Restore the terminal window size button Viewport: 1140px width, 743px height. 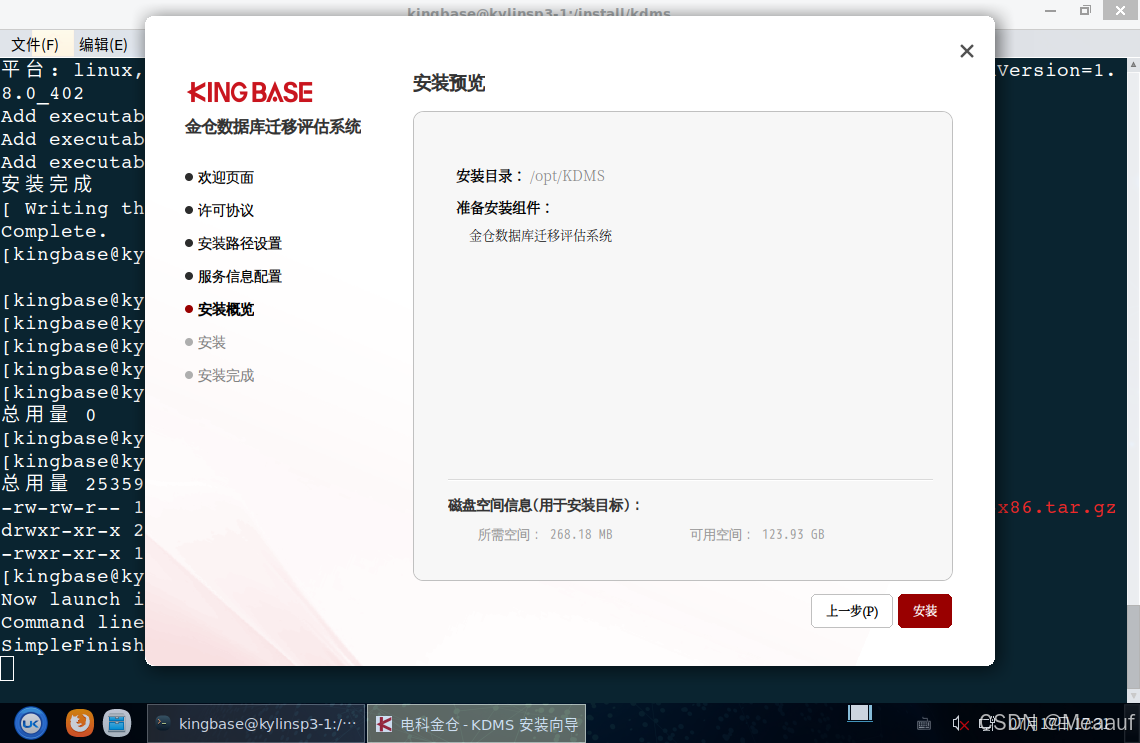pos(1085,11)
